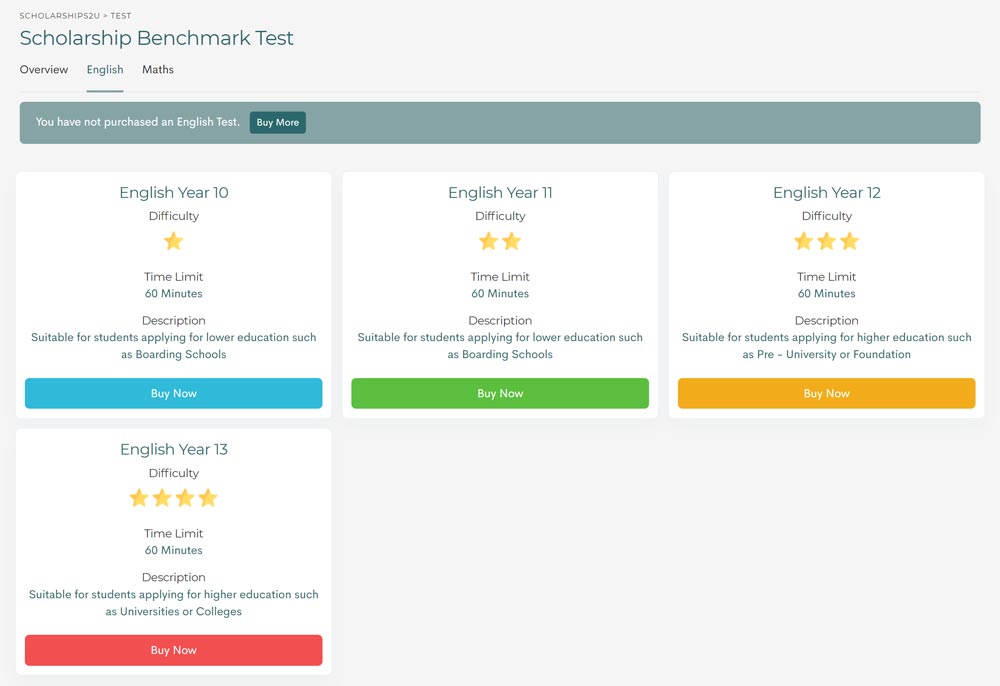Open the Overview tab
The width and height of the screenshot is (1000, 686).
click(43, 69)
